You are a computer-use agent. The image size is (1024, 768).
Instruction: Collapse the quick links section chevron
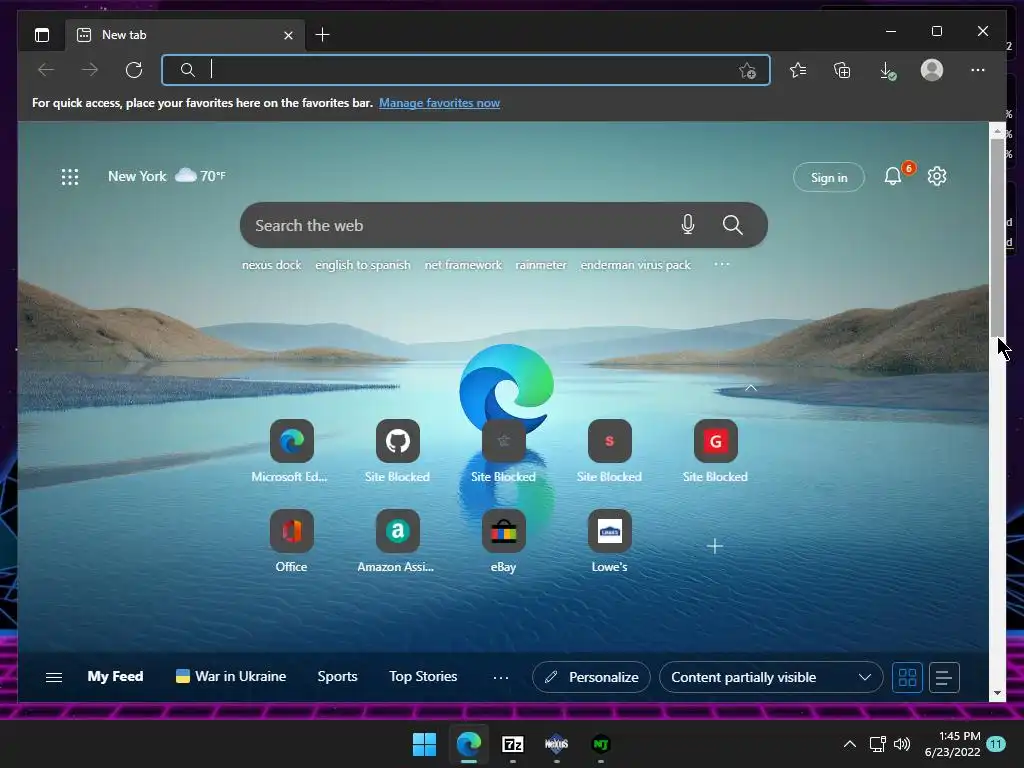coord(751,388)
